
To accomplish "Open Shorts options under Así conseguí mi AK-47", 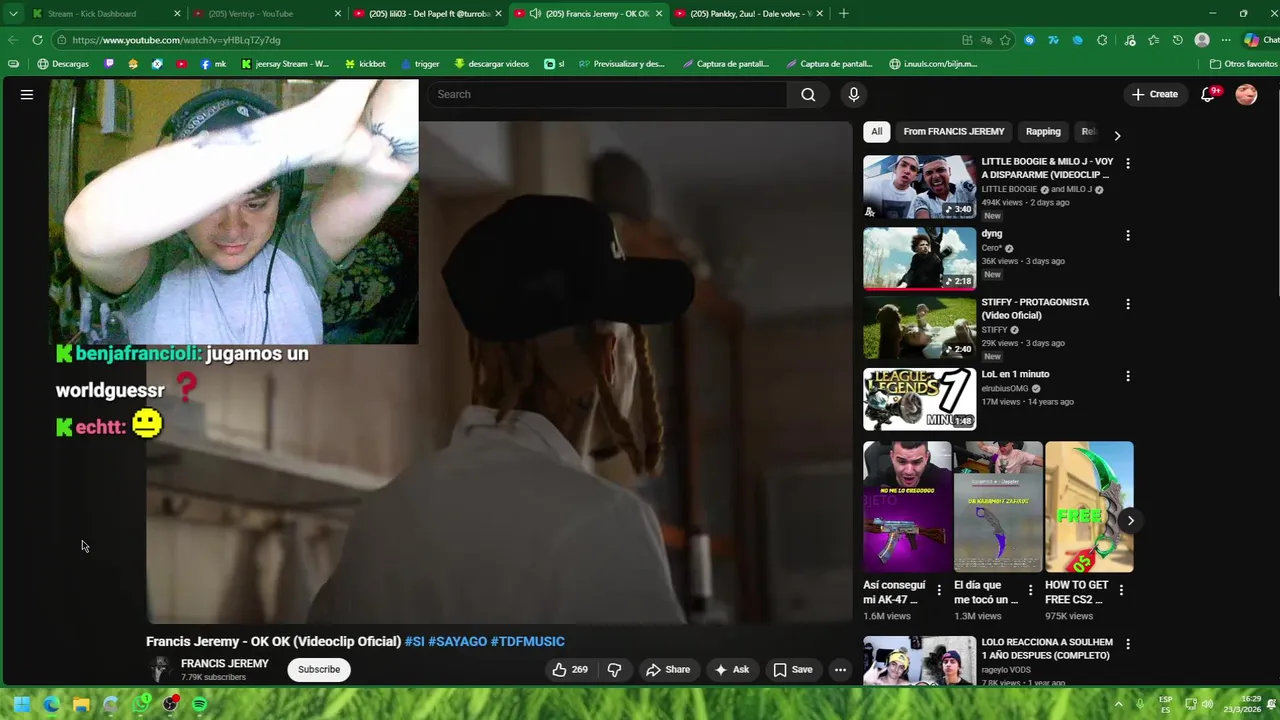I will click(938, 591).
